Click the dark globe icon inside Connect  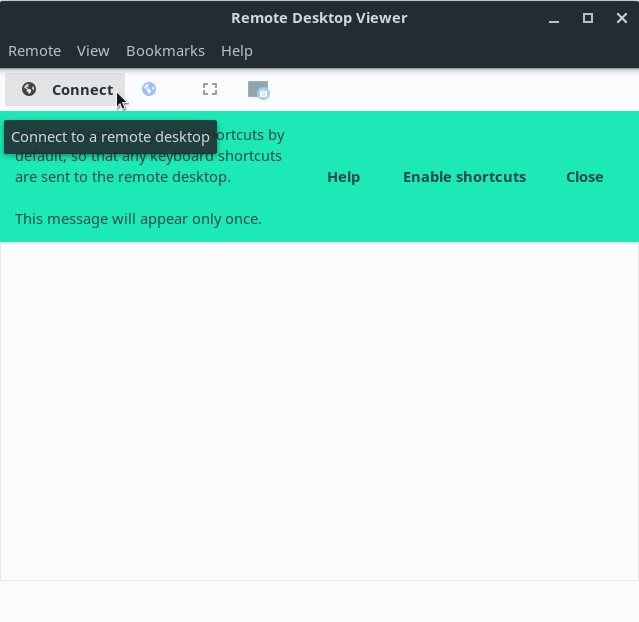tap(29, 90)
